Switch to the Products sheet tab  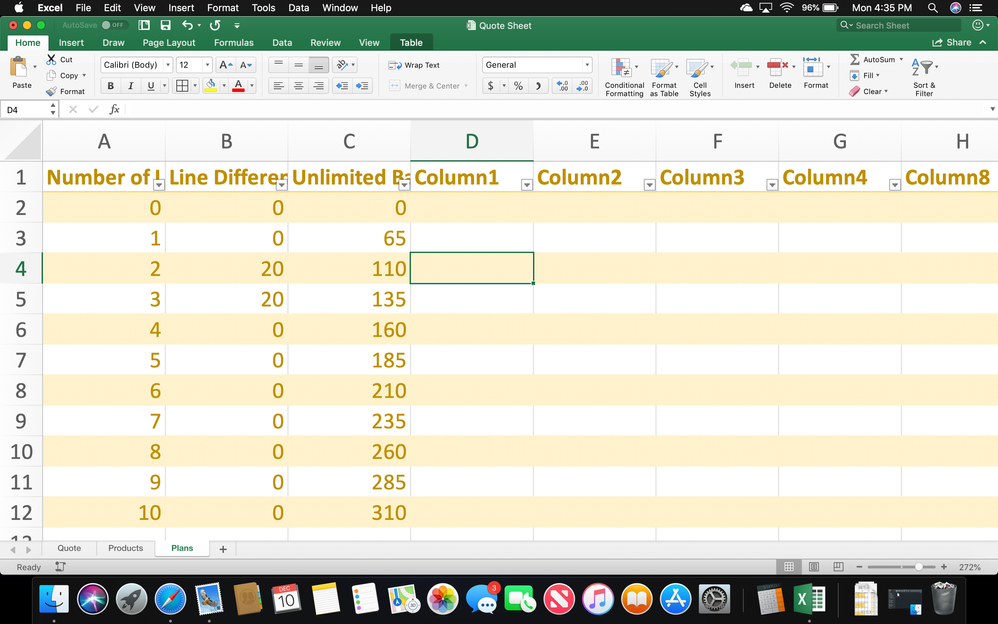[125, 548]
